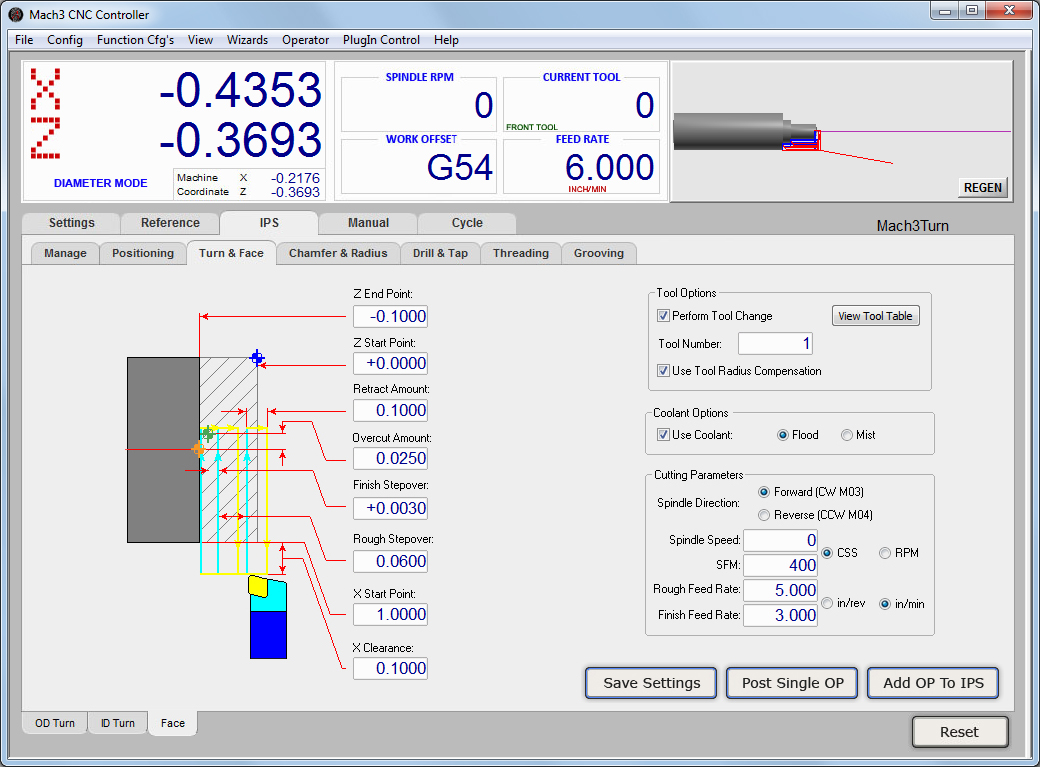Select the Face bottom tab
Image resolution: width=1040 pixels, height=767 pixels.
coord(173,723)
